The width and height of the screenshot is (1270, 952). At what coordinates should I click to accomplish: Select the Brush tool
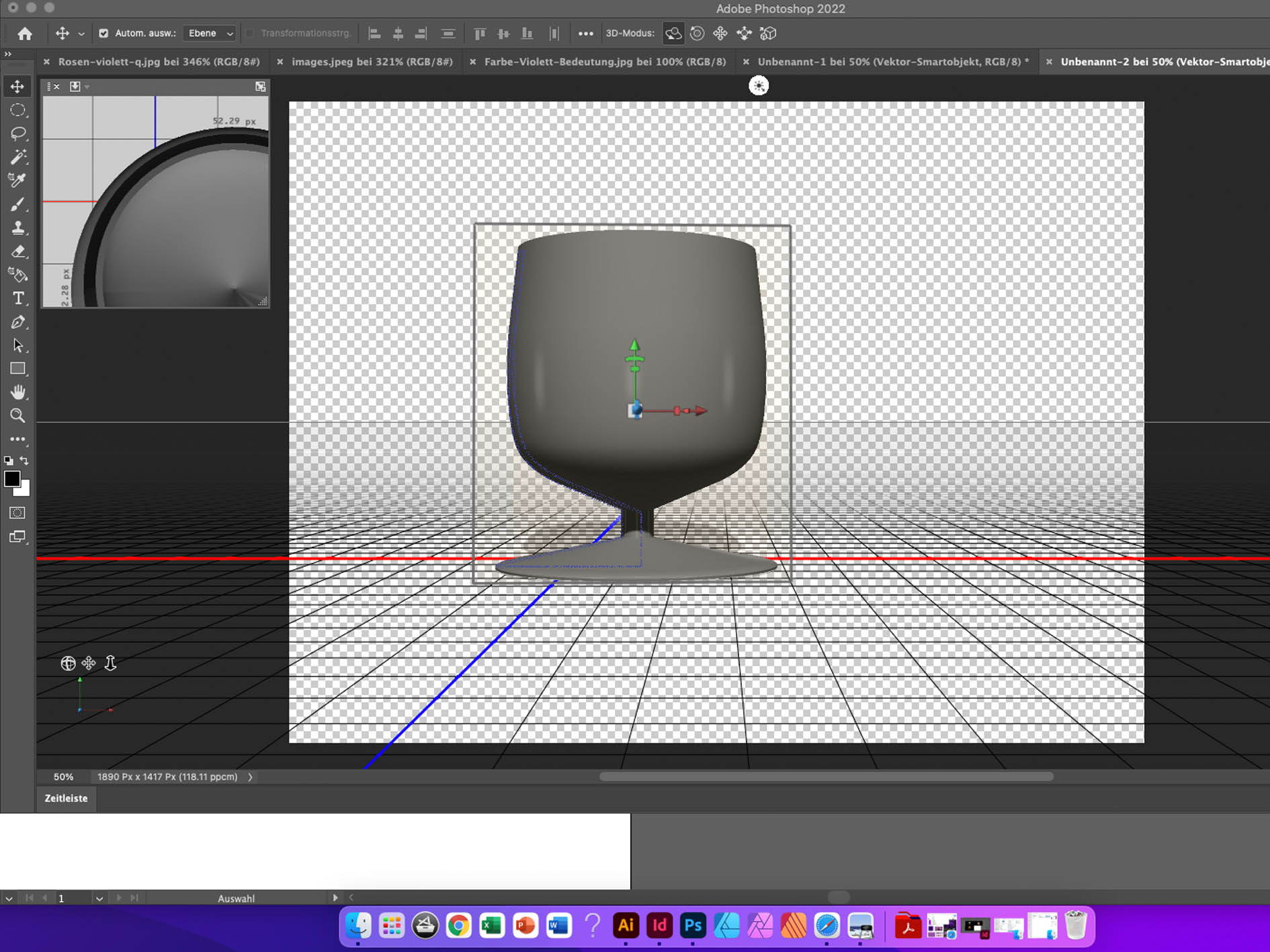click(x=18, y=204)
